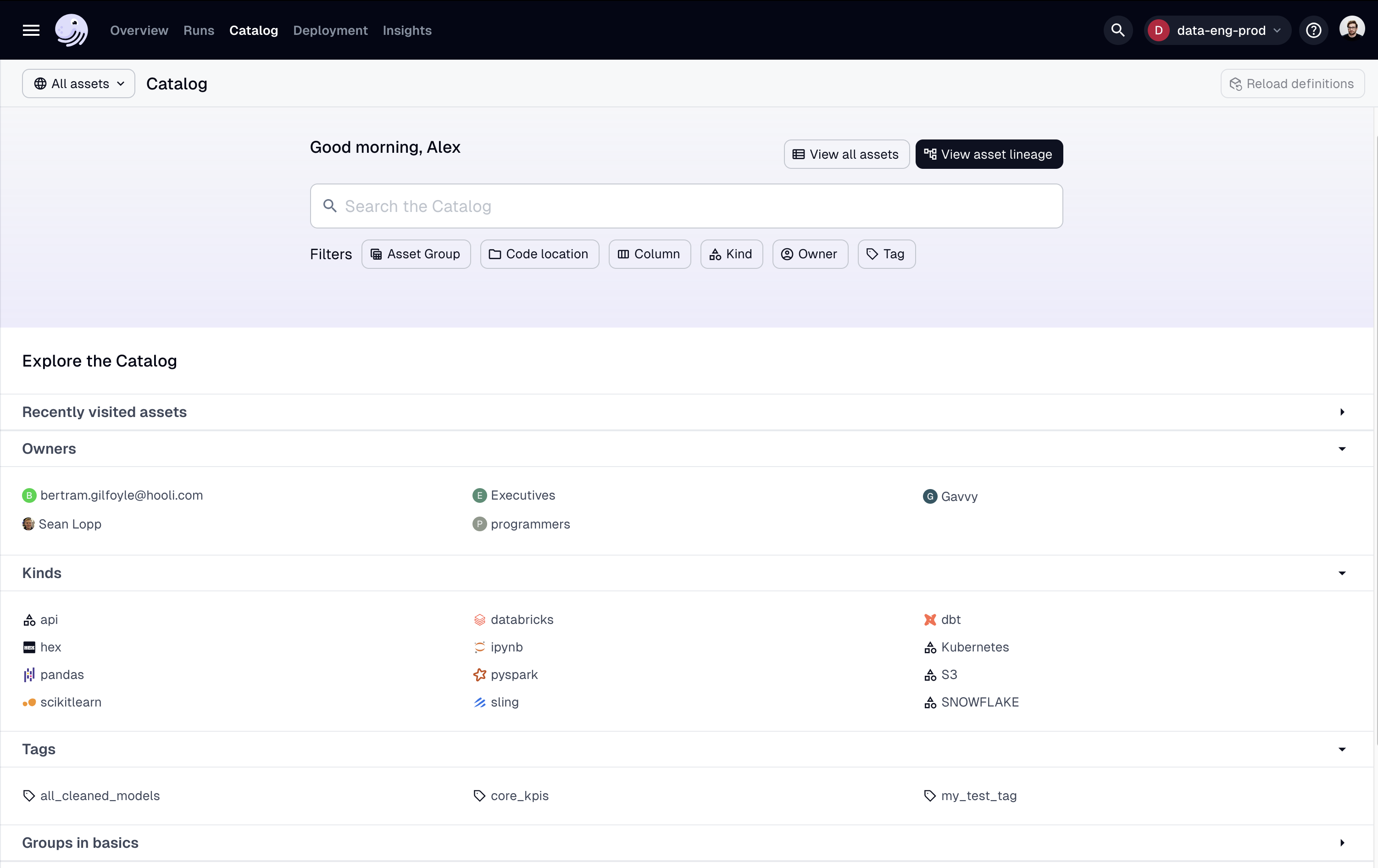Collapse the Owners section

[1341, 449]
